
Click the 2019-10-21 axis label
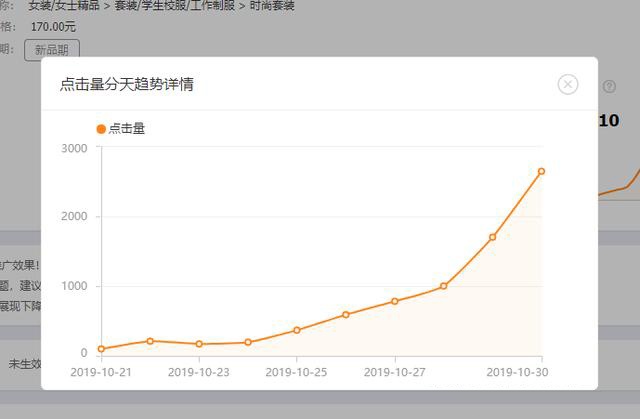coord(101,372)
